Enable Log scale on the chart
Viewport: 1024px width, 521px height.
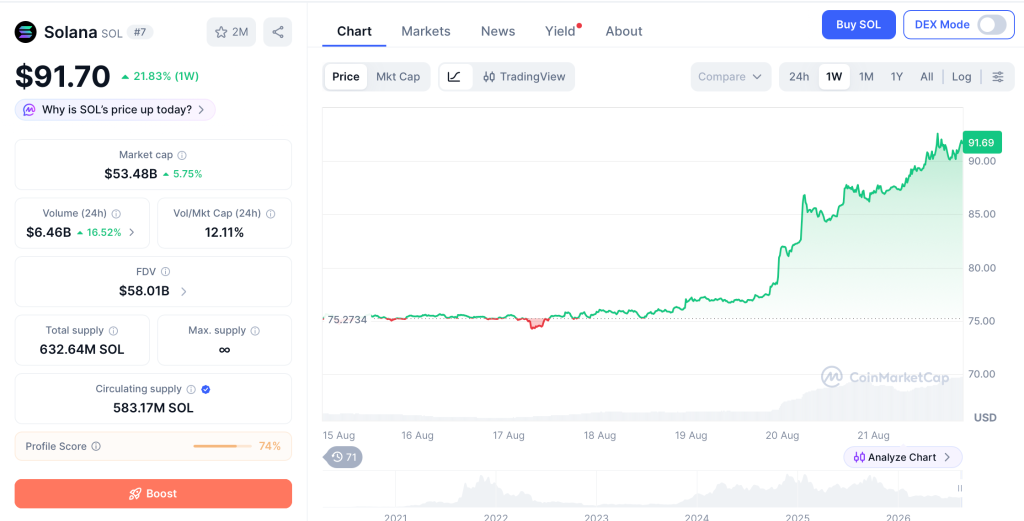coord(961,76)
